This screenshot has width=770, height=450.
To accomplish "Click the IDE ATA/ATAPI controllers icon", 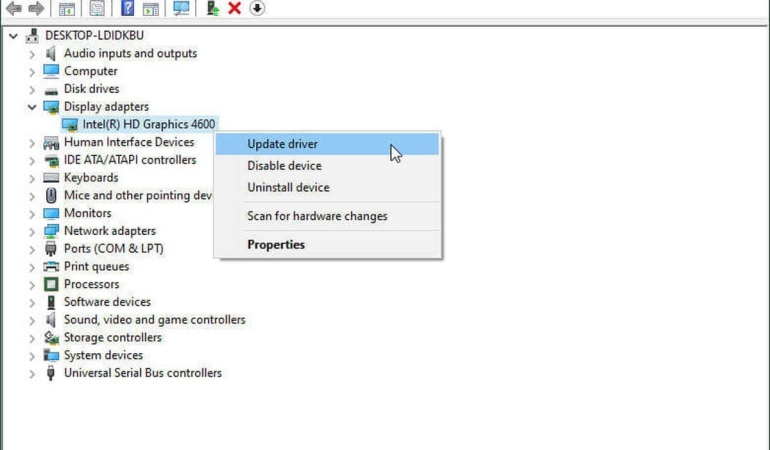I will [x=51, y=160].
